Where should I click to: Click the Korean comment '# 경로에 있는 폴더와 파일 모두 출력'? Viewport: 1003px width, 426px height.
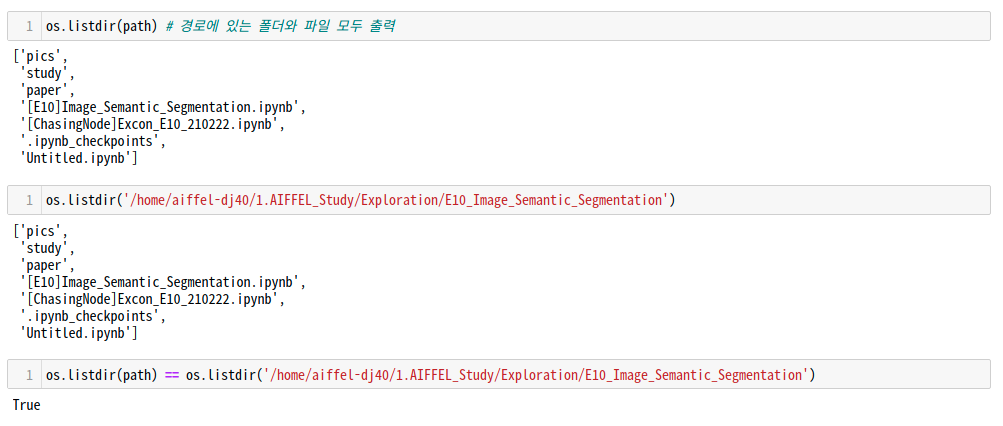click(x=279, y=26)
